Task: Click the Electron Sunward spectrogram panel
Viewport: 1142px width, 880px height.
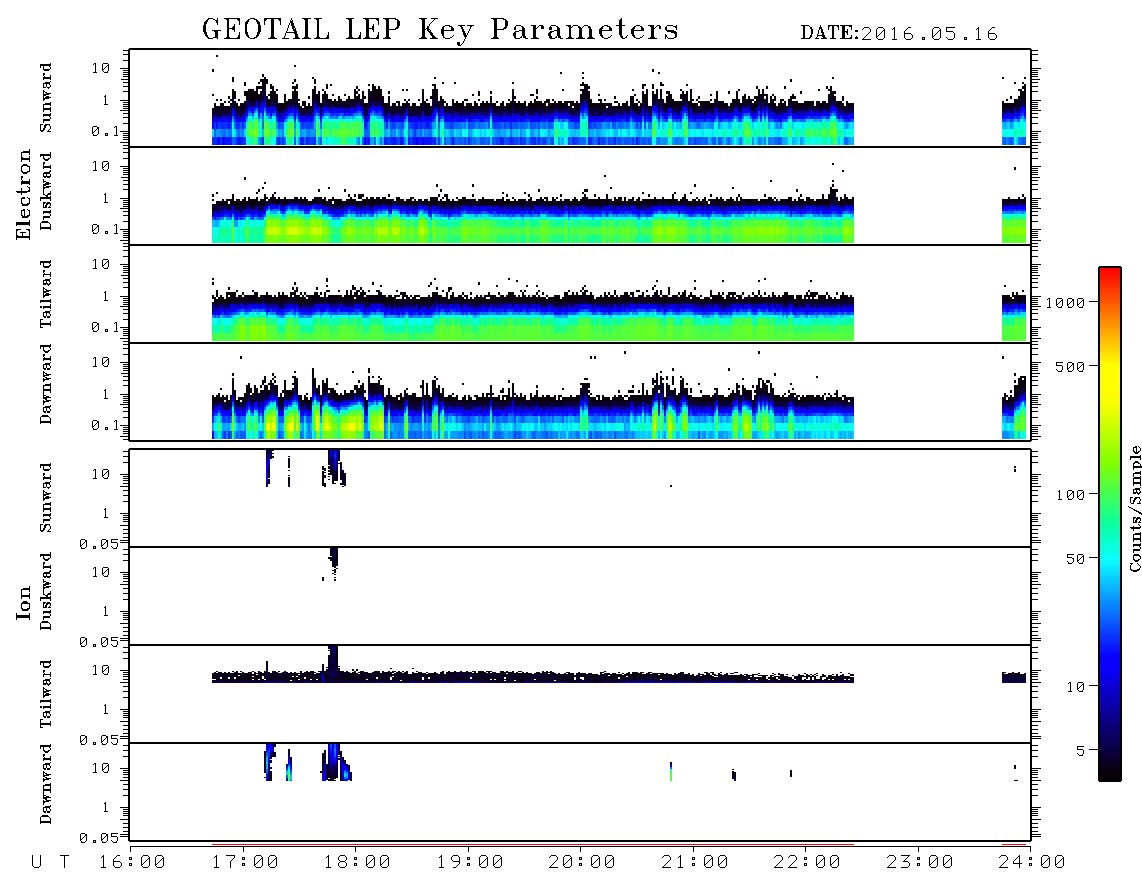Action: tap(580, 98)
